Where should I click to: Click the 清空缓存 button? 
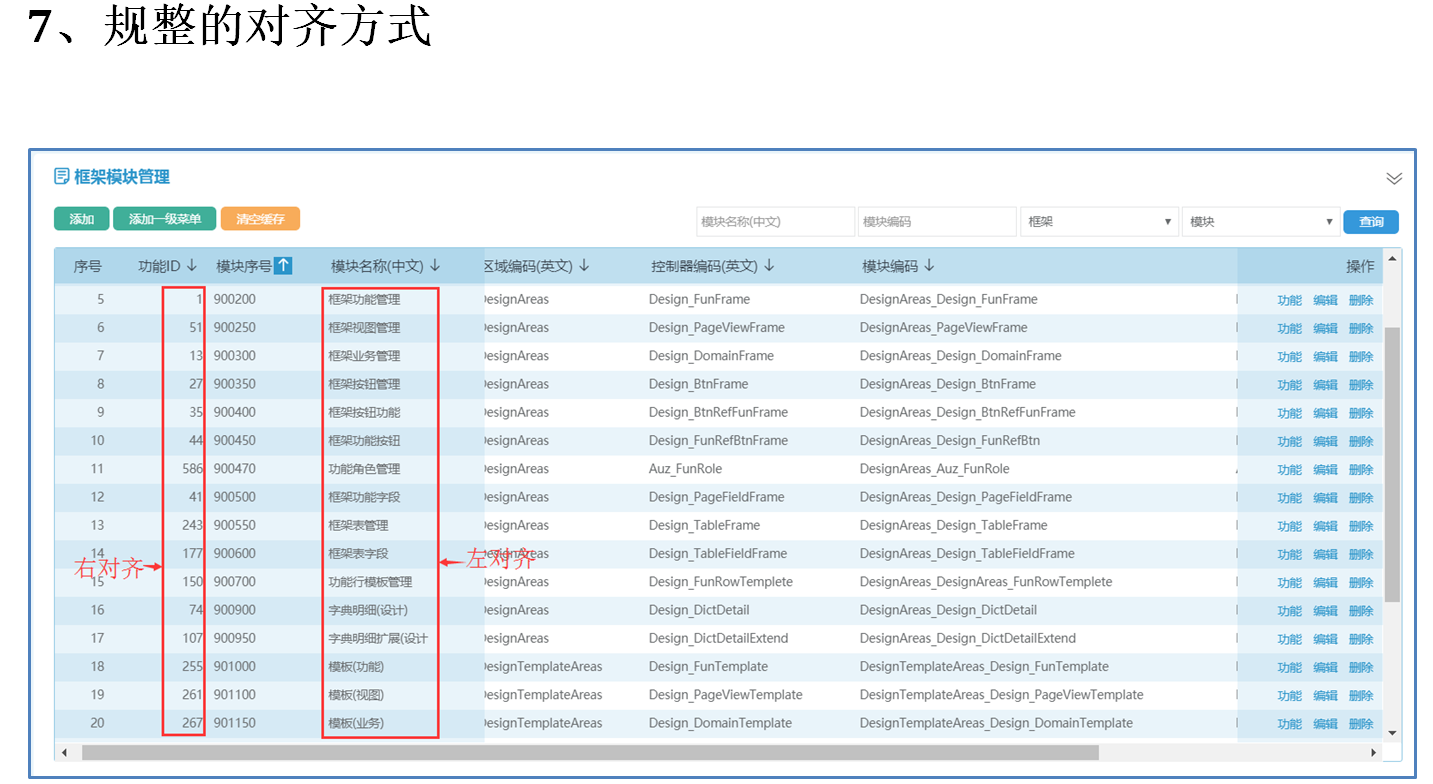(260, 219)
